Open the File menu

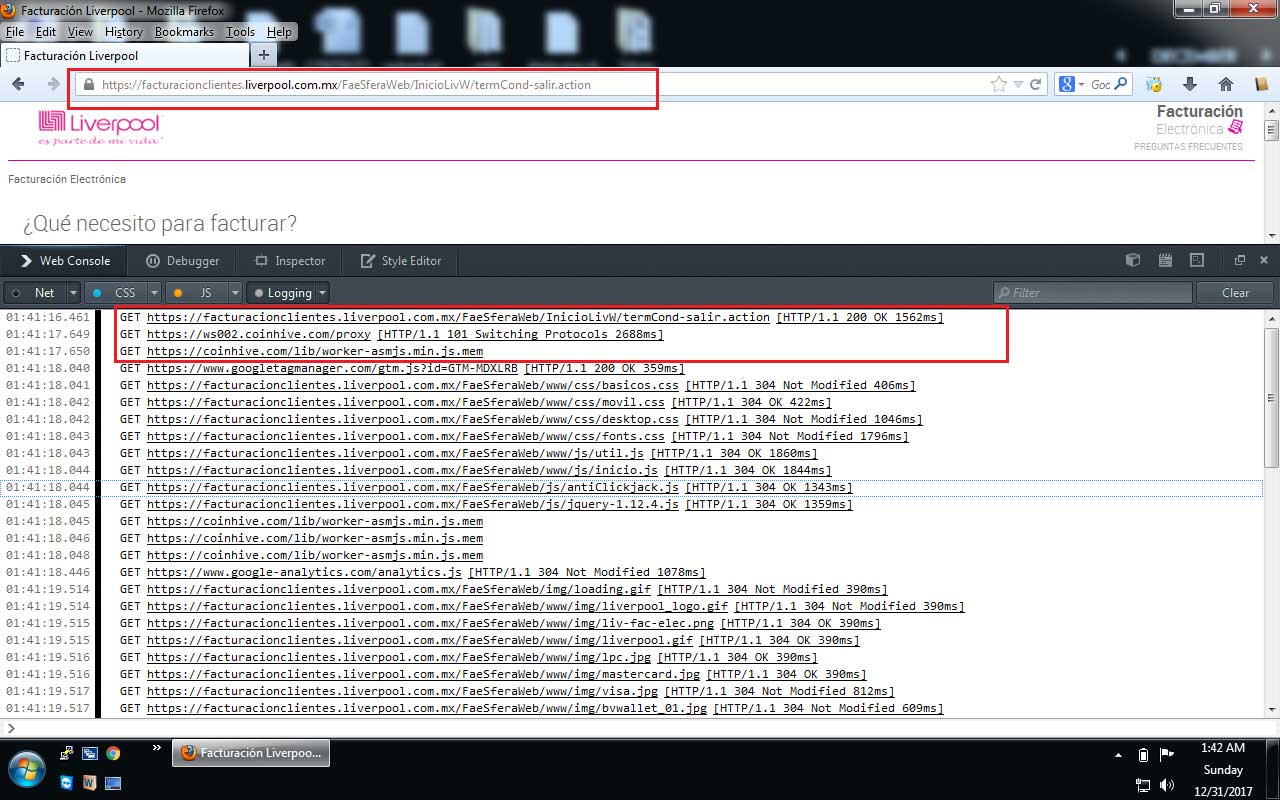(x=14, y=32)
